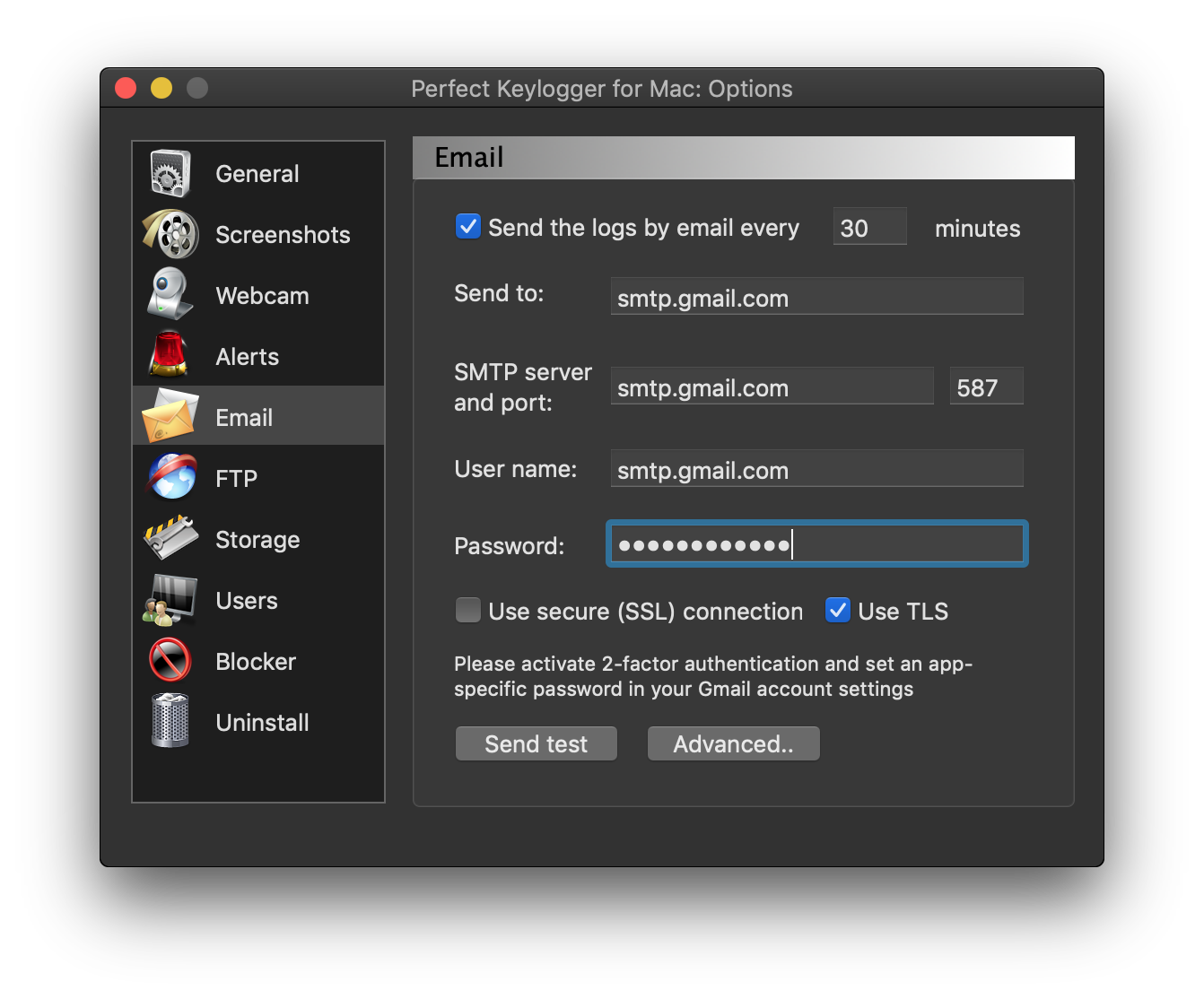Viewport: 1204px width, 999px height.
Task: Open the Advanced email options
Action: tap(733, 743)
